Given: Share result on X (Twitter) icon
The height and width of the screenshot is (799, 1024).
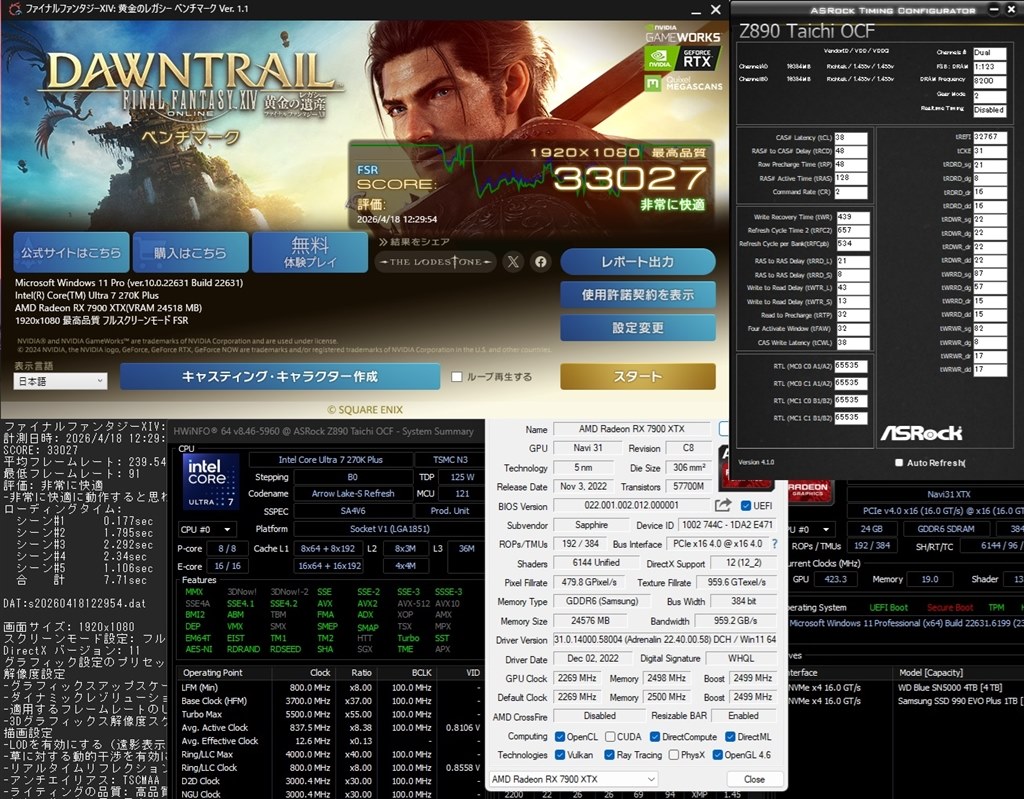Looking at the screenshot, I should pyautogui.click(x=513, y=262).
